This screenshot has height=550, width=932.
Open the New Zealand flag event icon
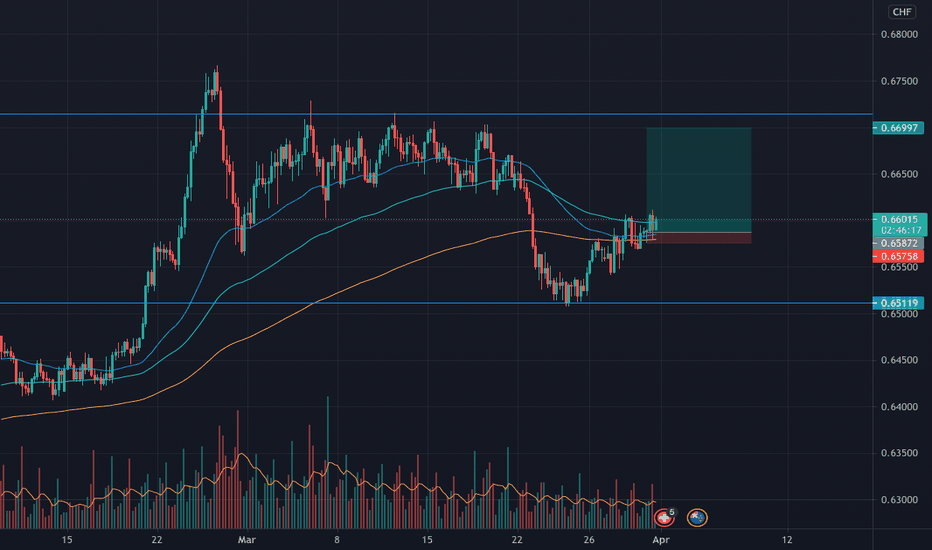(x=697, y=517)
